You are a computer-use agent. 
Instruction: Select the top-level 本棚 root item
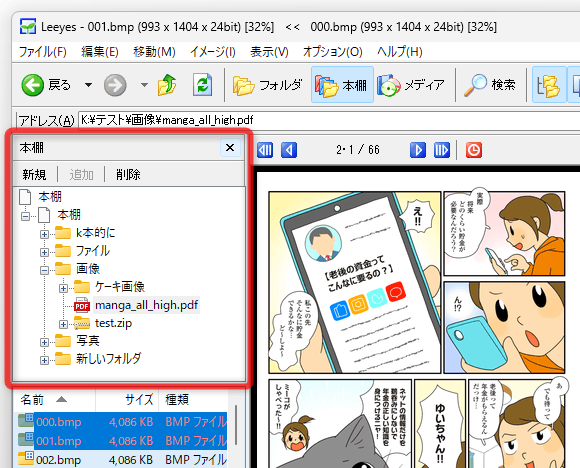50,197
